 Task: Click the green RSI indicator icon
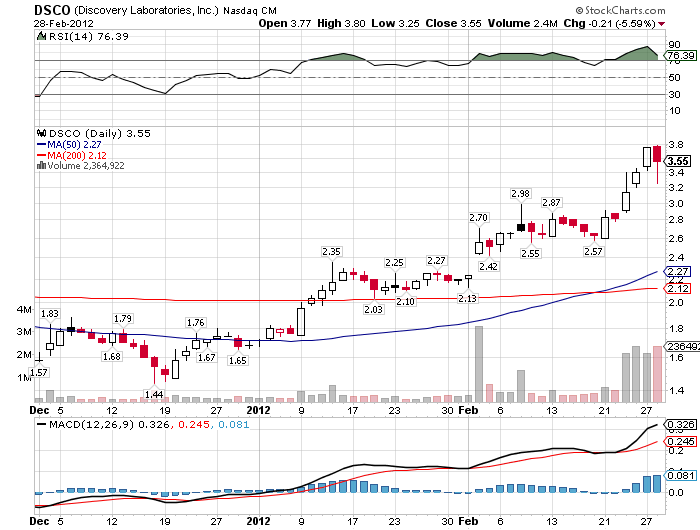click(41, 36)
